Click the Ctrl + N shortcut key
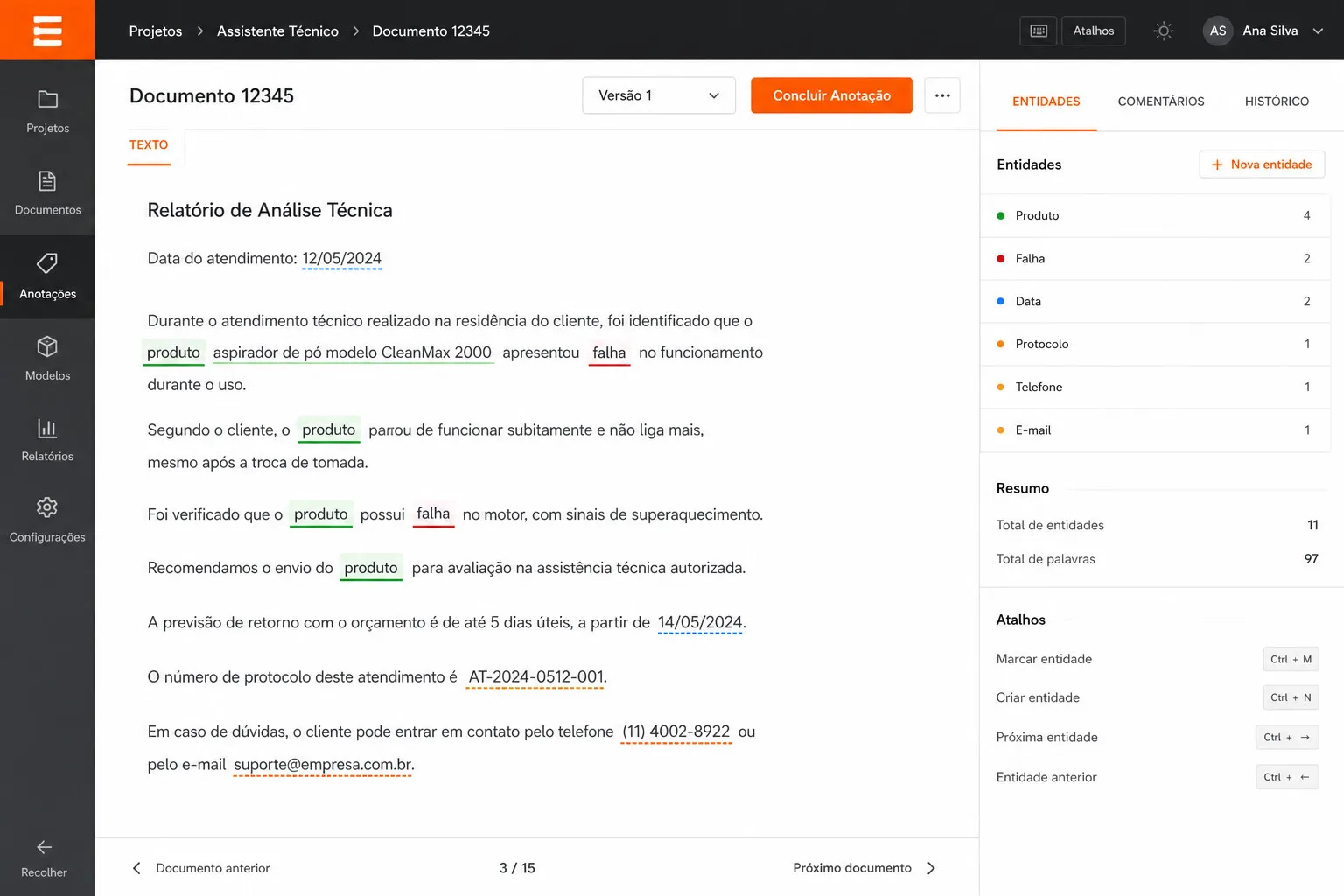 (x=1291, y=697)
